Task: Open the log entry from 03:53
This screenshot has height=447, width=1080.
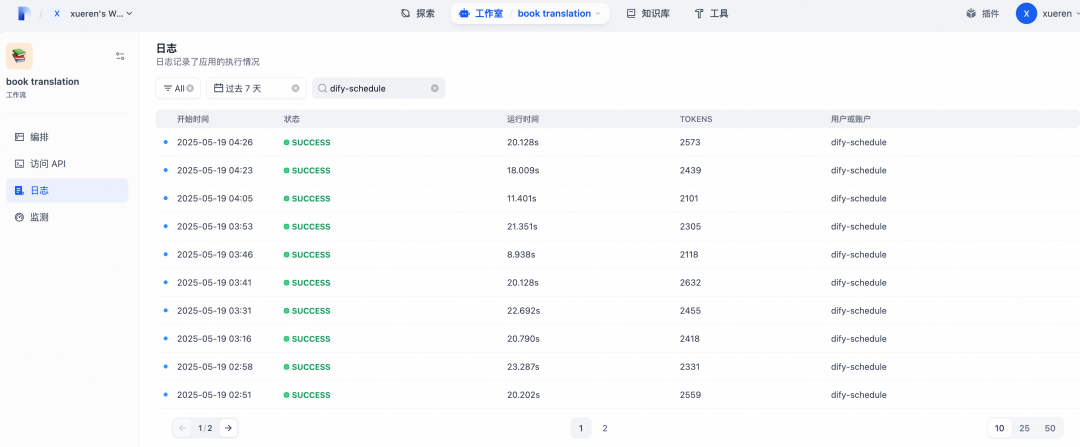Action: coord(617,227)
